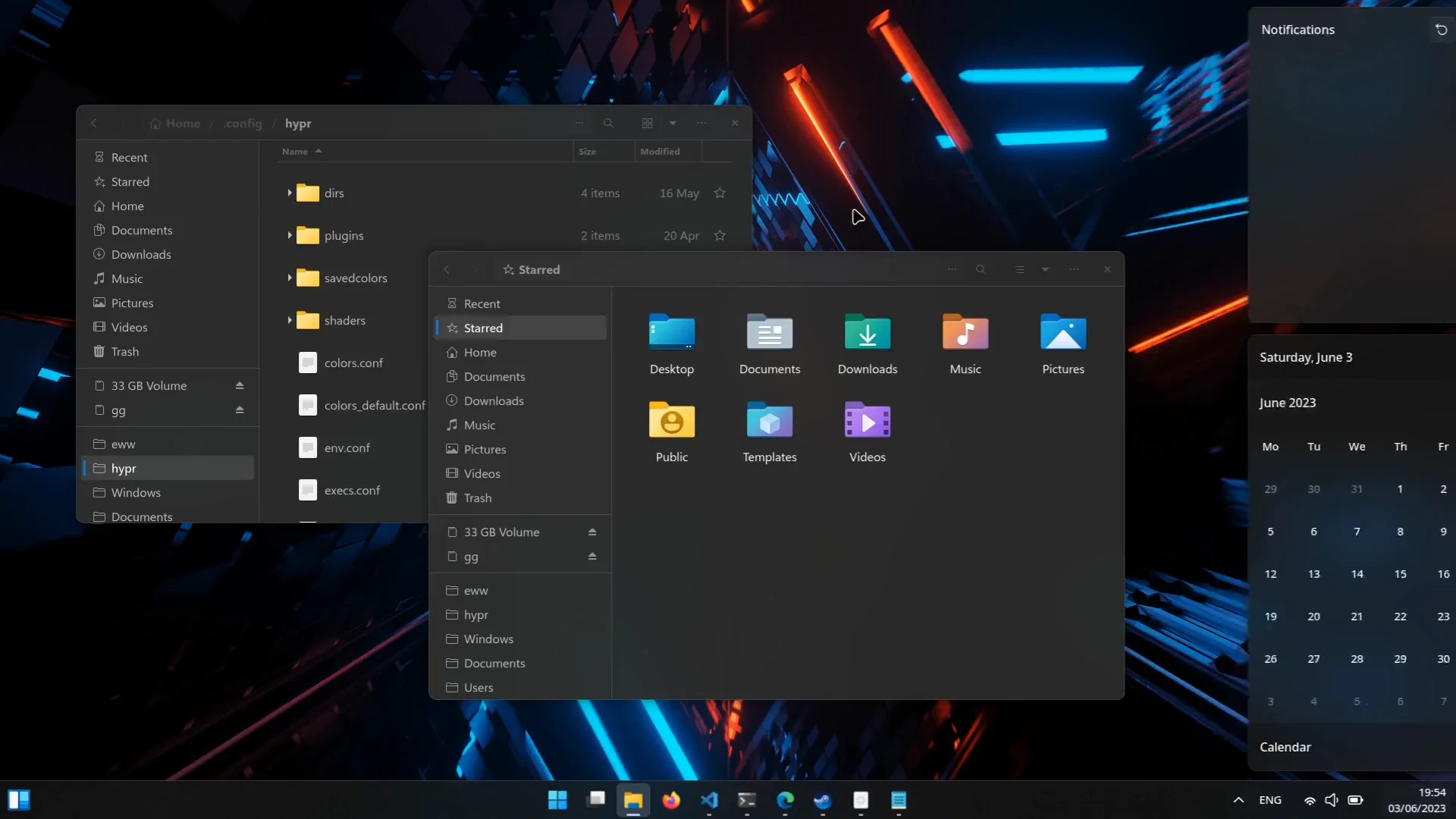Switch the hypr window to grid view

coord(647,123)
